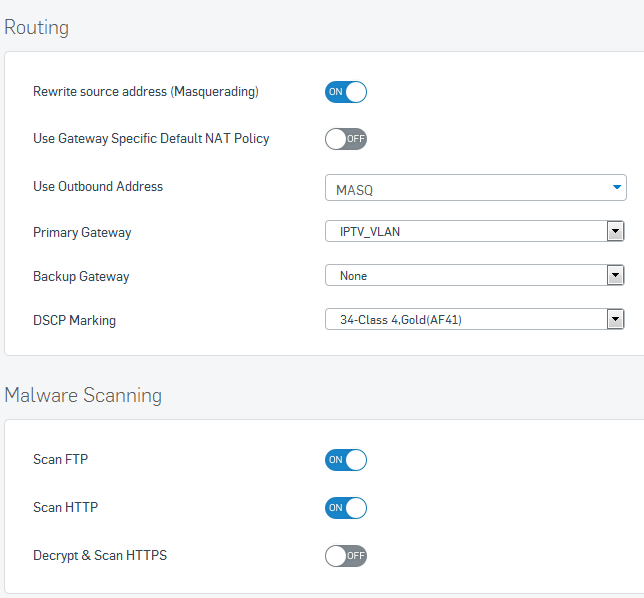Open the Use Outbound Address MASQ dropdown
Screen dimensions: 644x598
476,188
